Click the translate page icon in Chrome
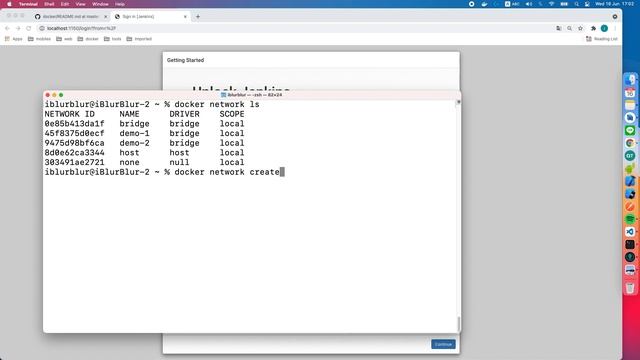The image size is (640, 360). (559, 28)
